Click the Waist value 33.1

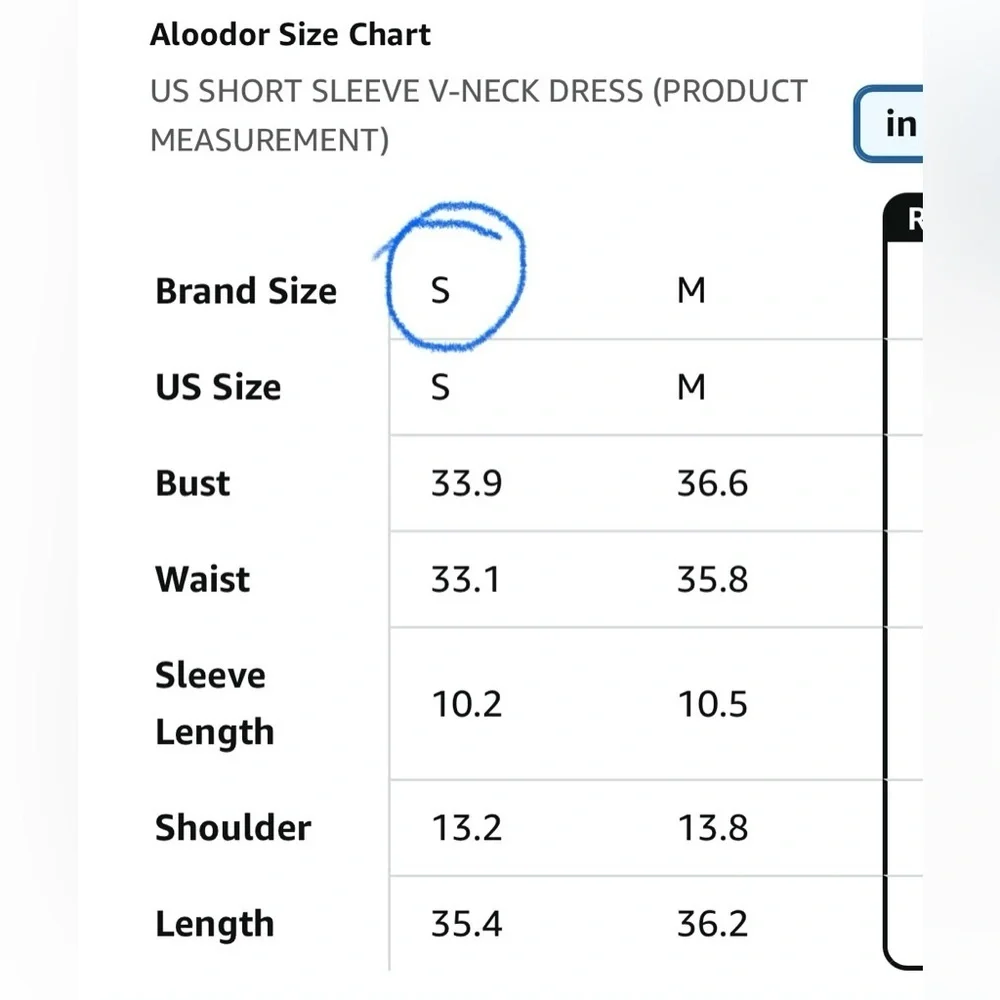click(x=466, y=580)
